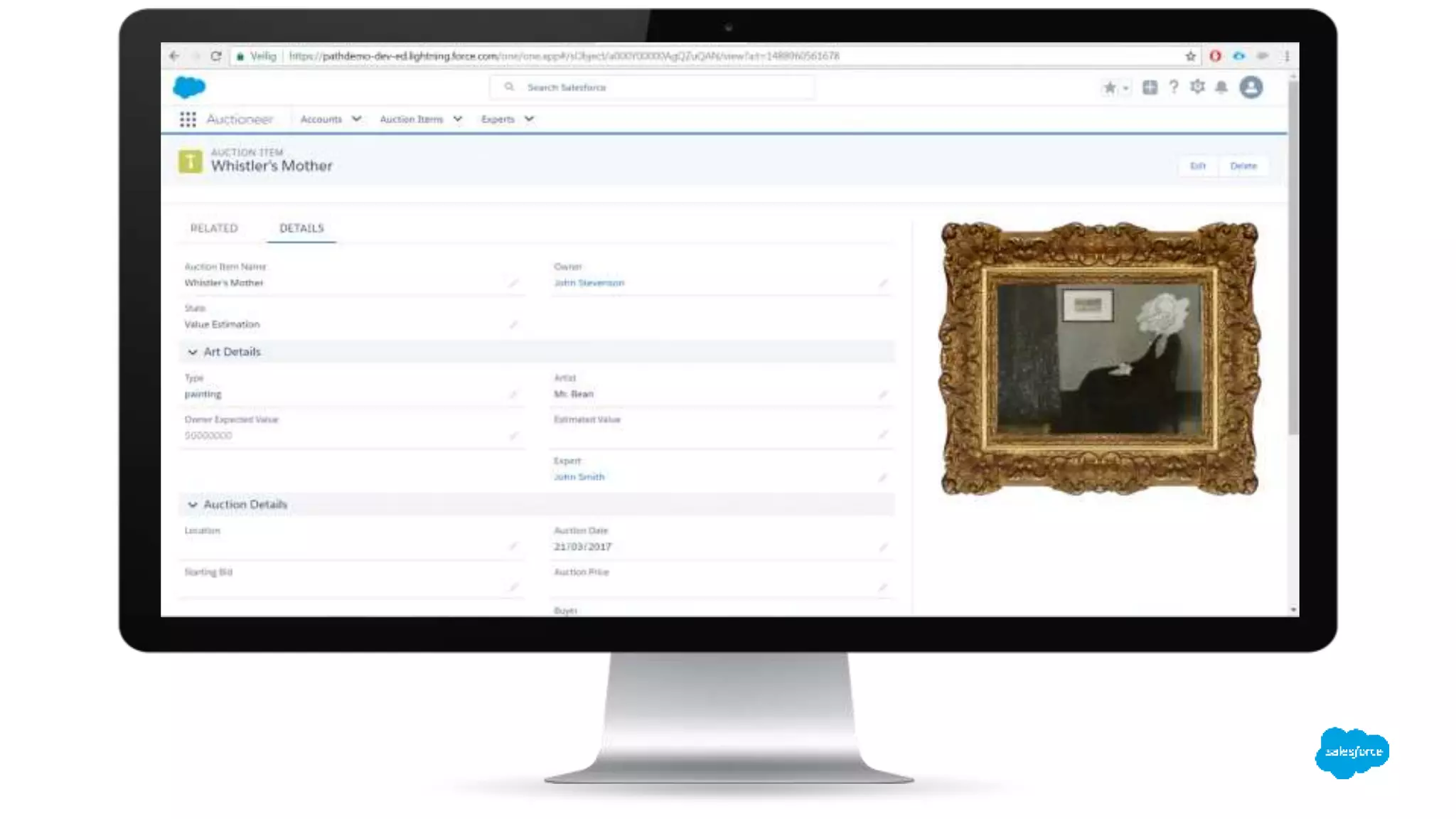Click the browser address bar URL
1456x819 pixels.
[564, 55]
